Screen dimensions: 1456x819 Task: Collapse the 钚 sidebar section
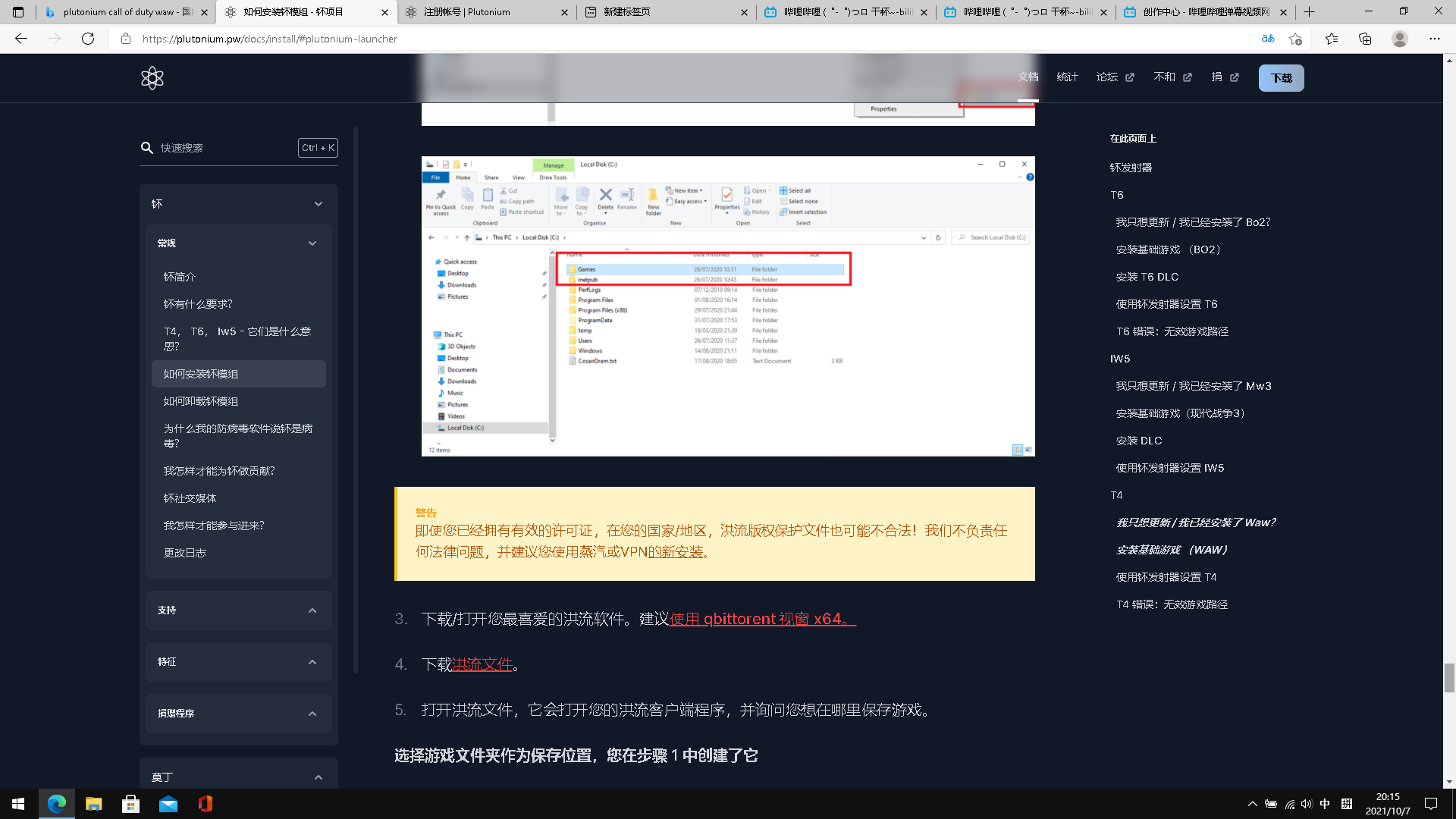coord(318,204)
